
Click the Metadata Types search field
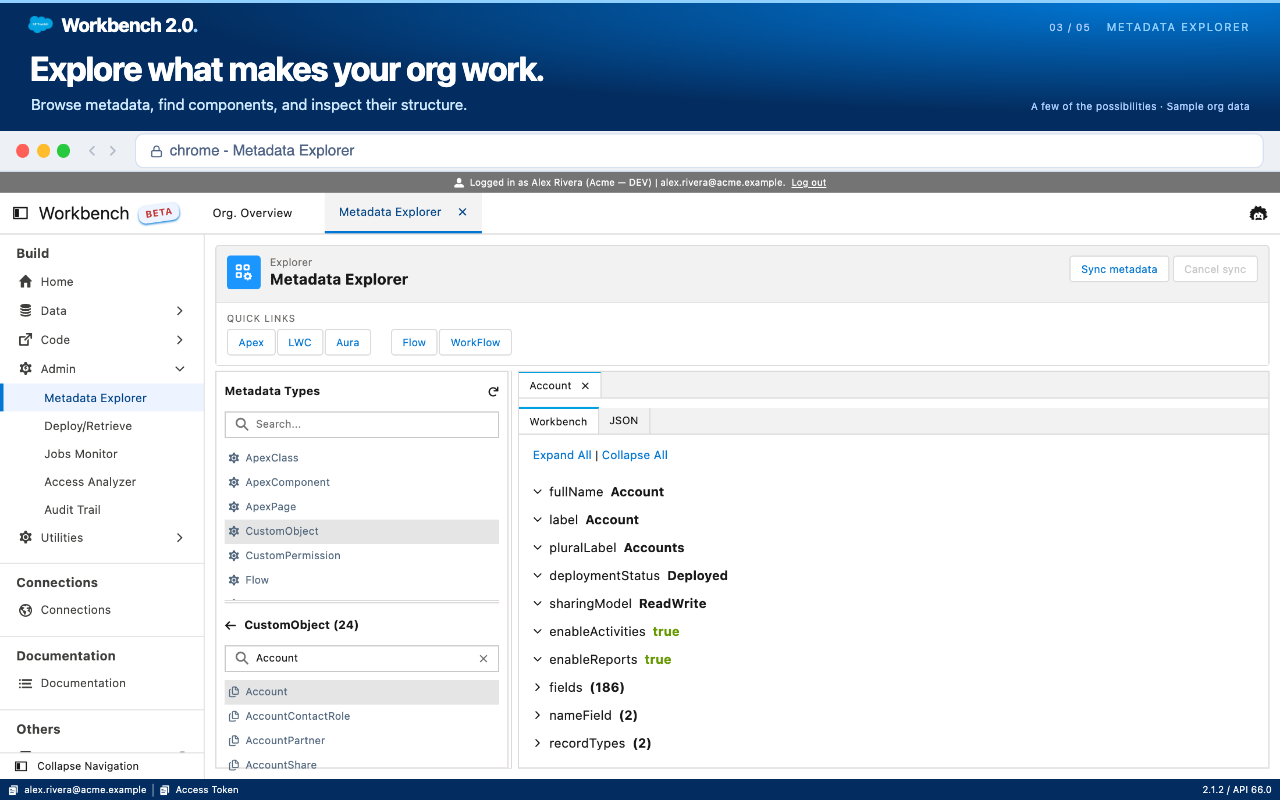tap(362, 424)
